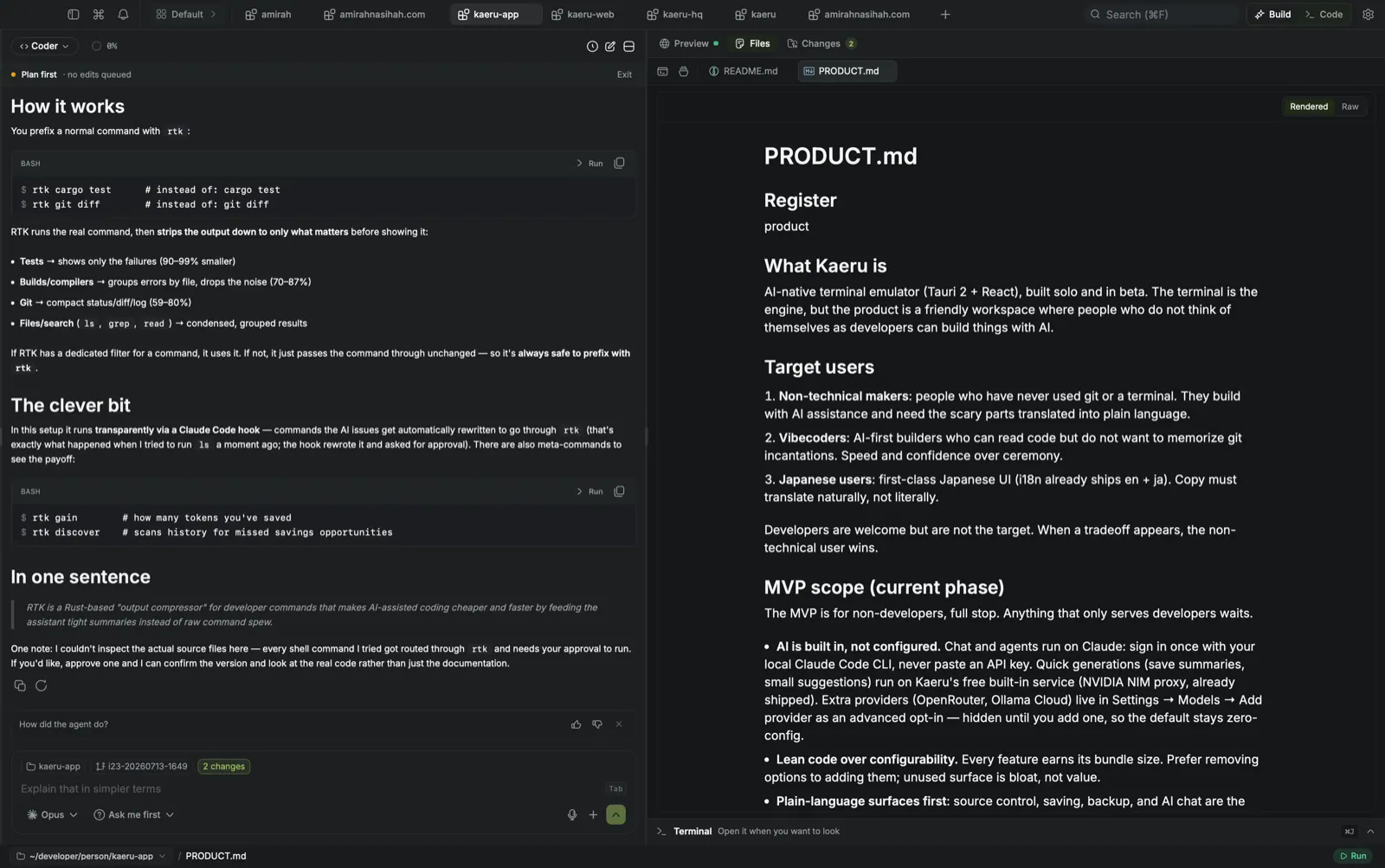The width and height of the screenshot is (1385, 868).
Task: Toggle the sidebar panel icon
Action: click(x=74, y=15)
